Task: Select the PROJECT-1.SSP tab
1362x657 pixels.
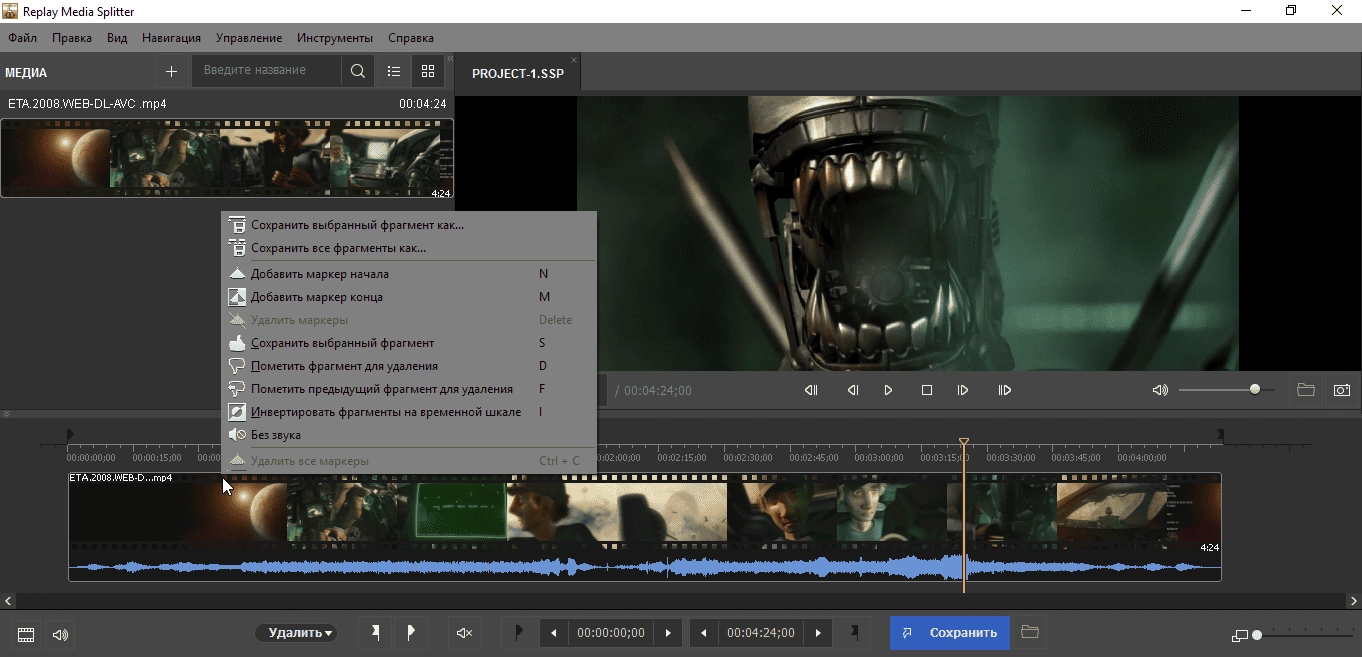Action: (518, 74)
